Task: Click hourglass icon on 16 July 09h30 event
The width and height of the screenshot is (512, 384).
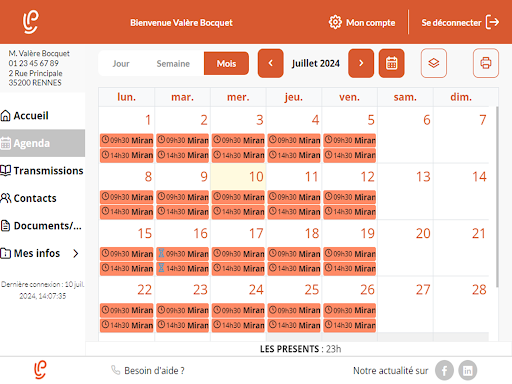Action: 161,253
